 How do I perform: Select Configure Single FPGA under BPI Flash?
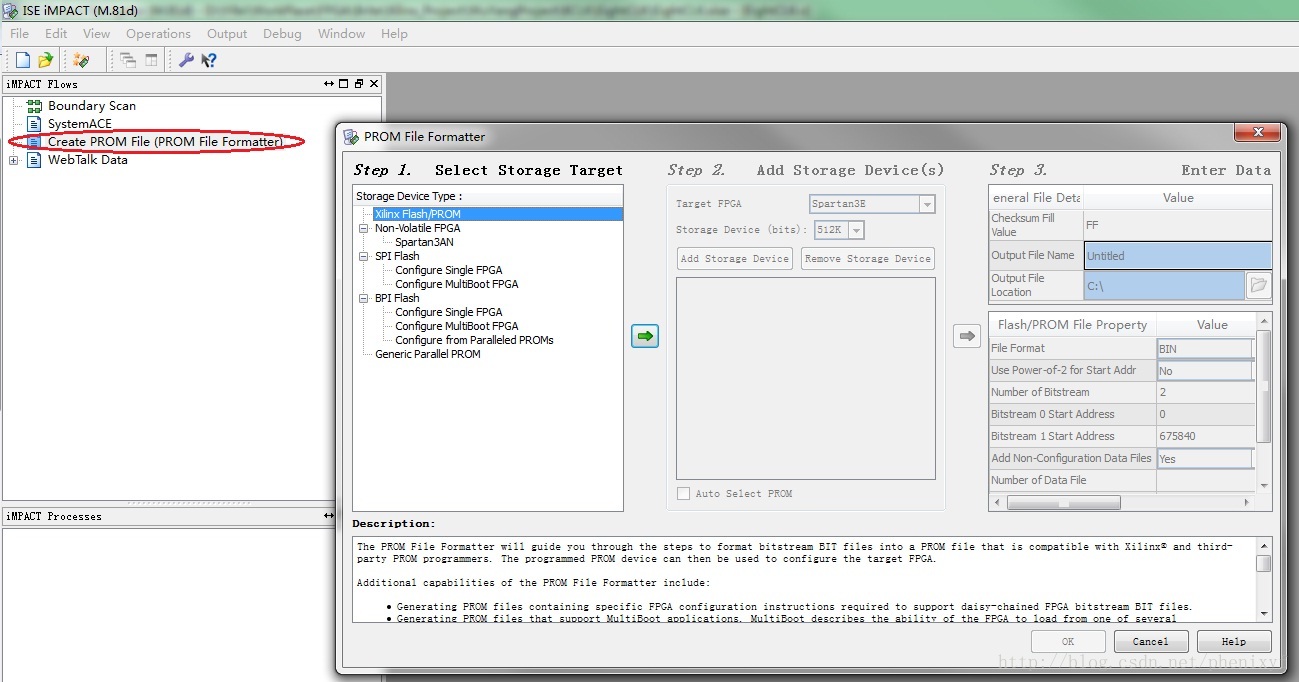448,312
